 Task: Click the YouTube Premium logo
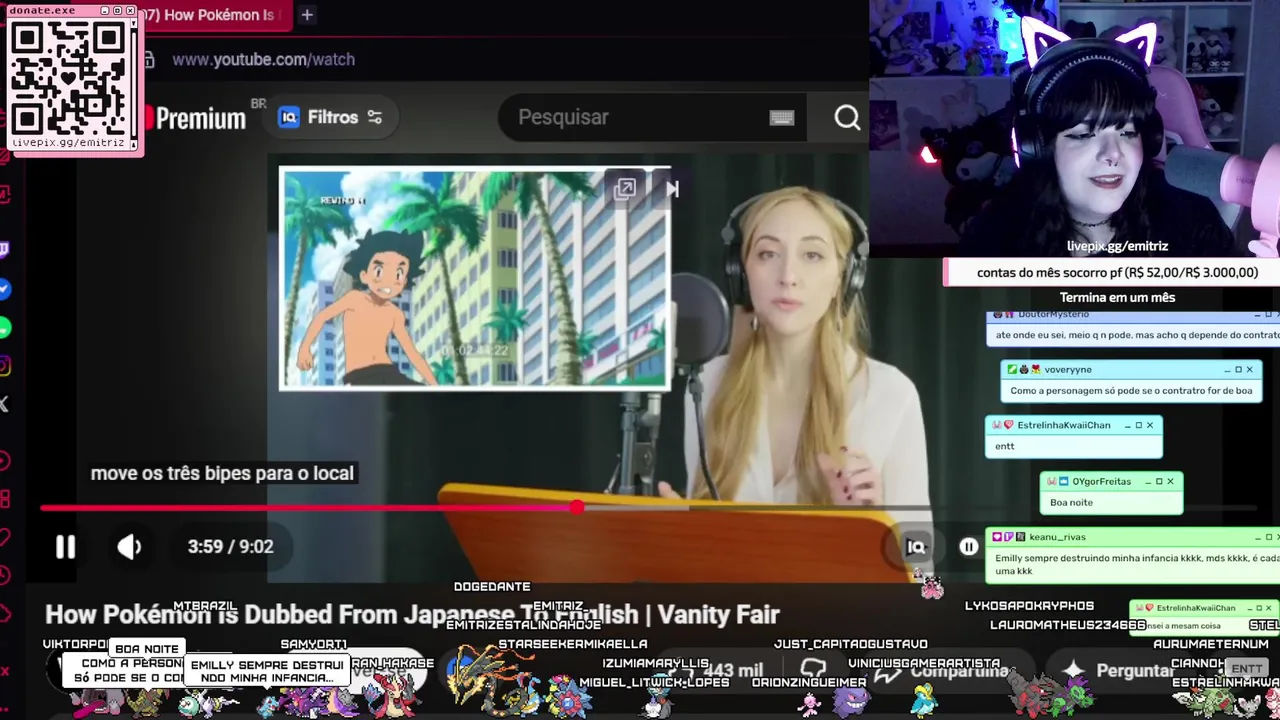tap(196, 118)
